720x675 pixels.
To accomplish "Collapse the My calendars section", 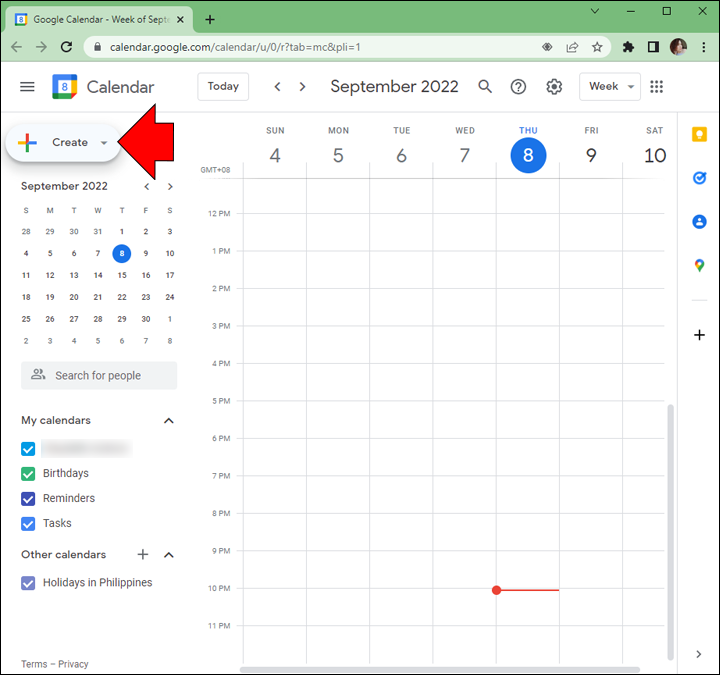I will pyautogui.click(x=169, y=421).
